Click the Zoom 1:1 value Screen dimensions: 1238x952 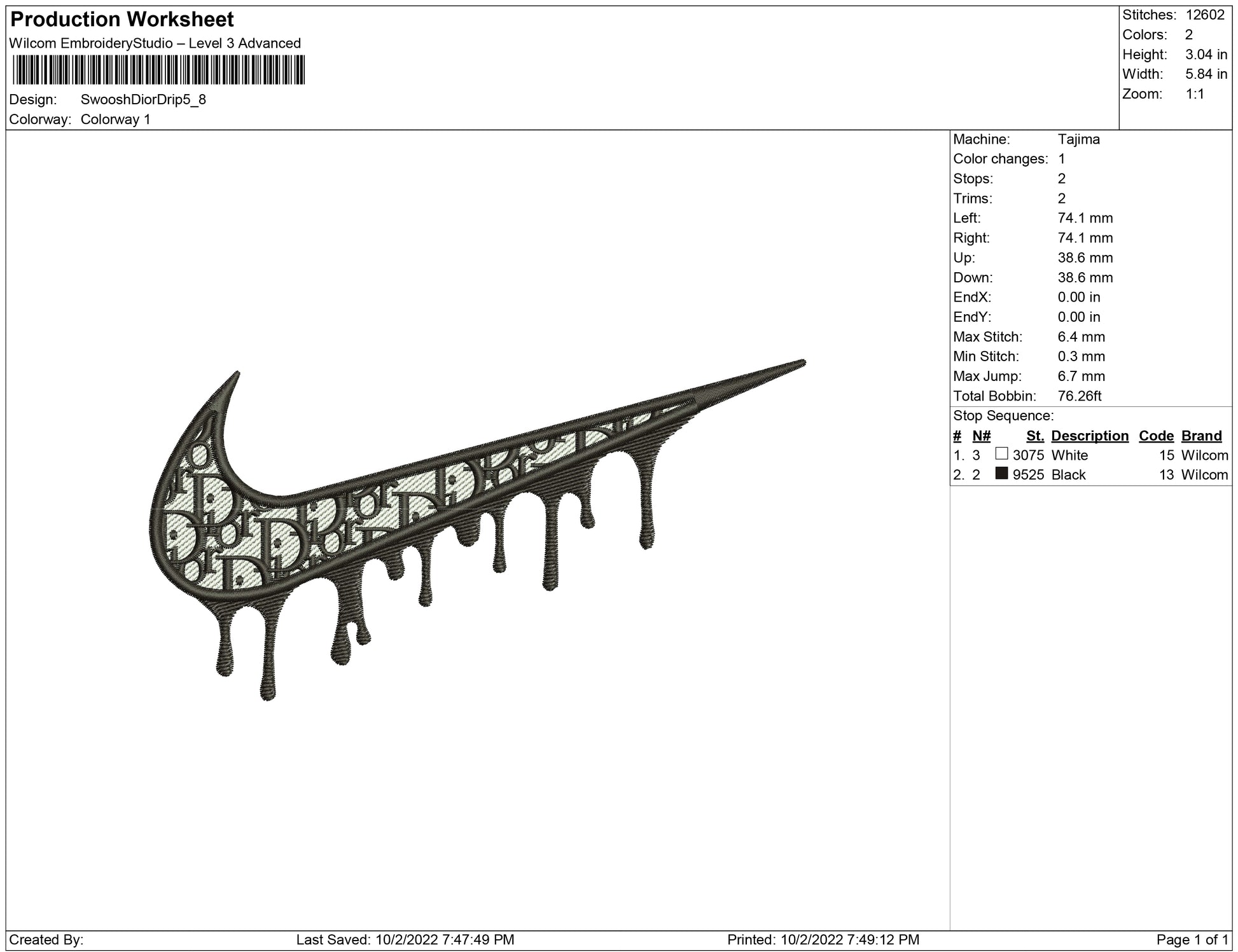[x=1195, y=94]
